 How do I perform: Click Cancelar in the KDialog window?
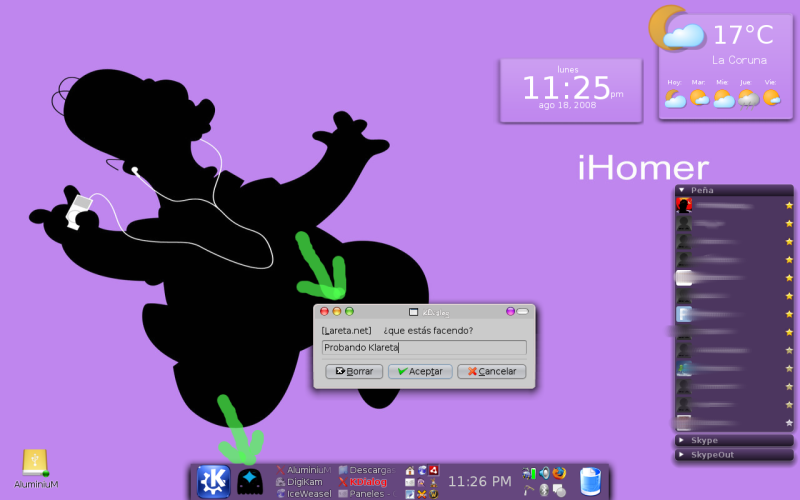(x=492, y=371)
